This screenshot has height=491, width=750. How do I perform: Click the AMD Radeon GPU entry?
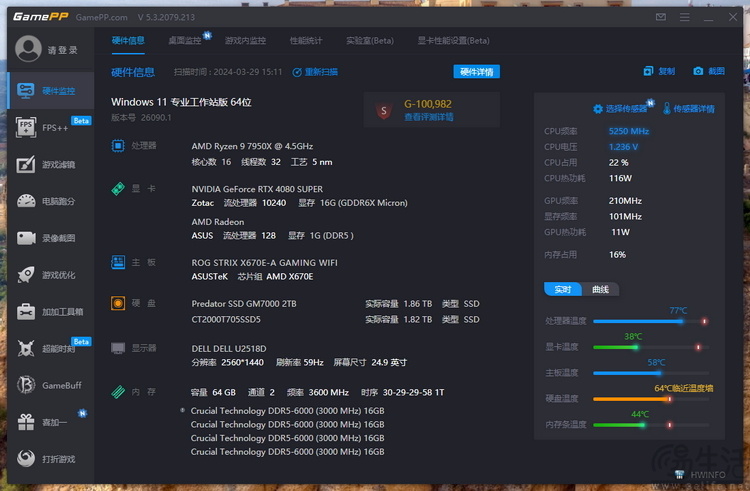coord(218,222)
